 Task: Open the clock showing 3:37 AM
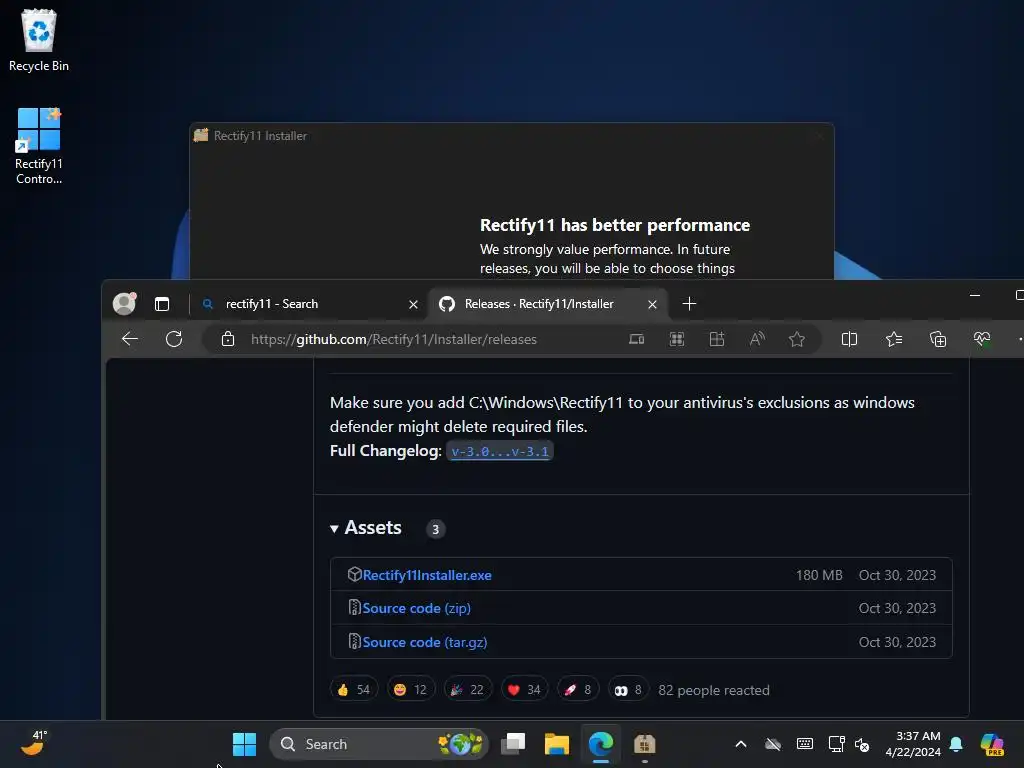912,744
